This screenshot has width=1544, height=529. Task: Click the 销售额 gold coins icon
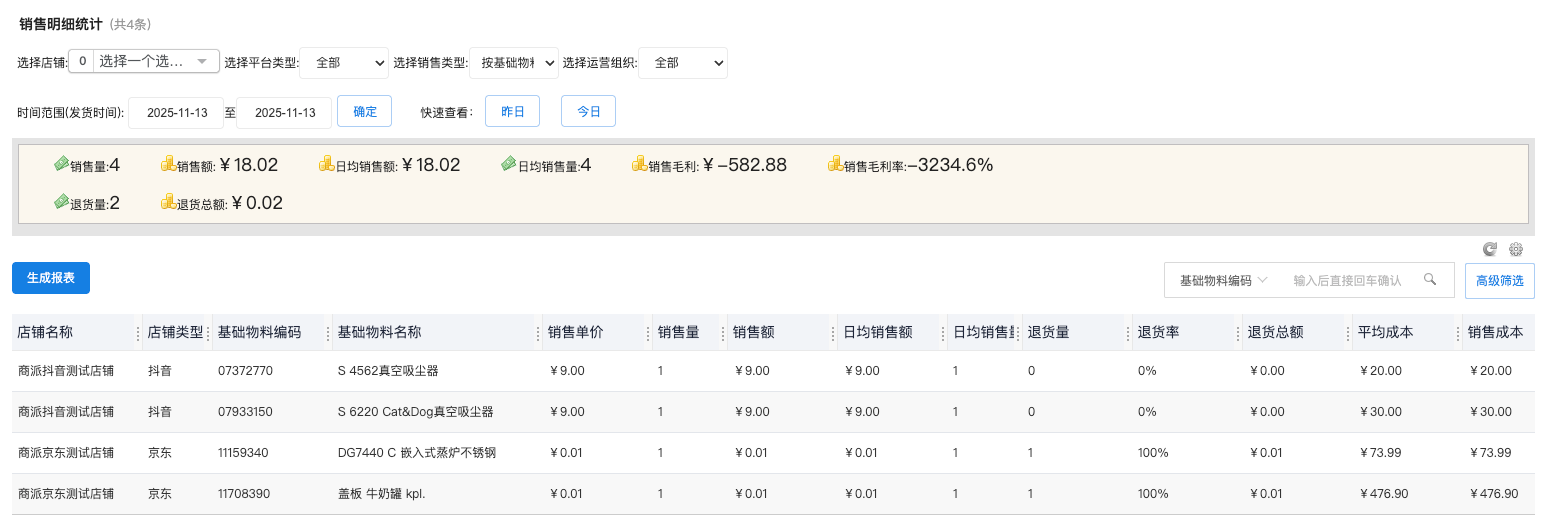click(168, 165)
